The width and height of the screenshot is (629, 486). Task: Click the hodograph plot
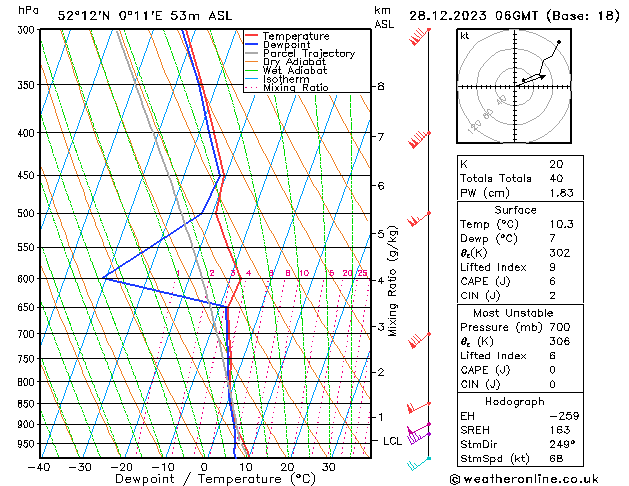(514, 86)
